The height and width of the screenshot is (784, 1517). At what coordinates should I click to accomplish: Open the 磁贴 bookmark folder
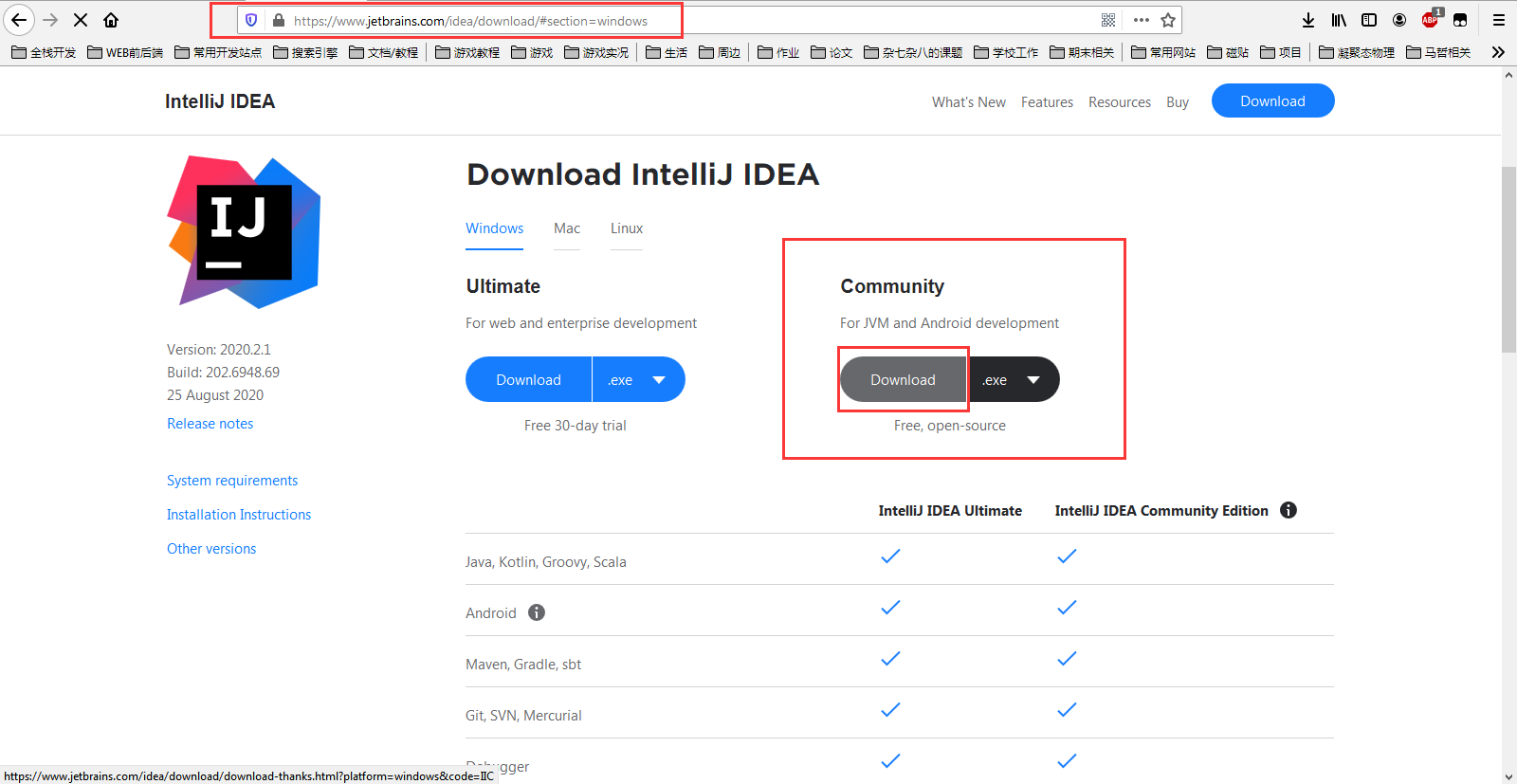click(1228, 52)
